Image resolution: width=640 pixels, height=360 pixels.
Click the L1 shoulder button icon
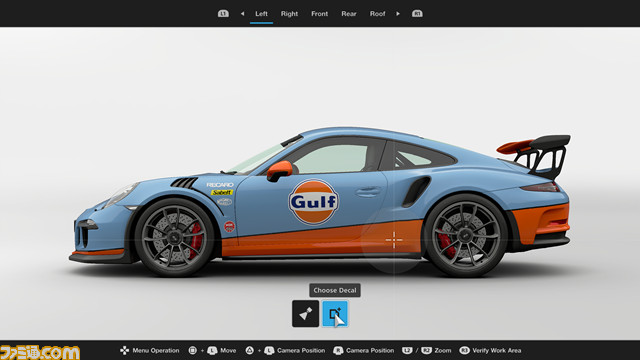point(223,13)
